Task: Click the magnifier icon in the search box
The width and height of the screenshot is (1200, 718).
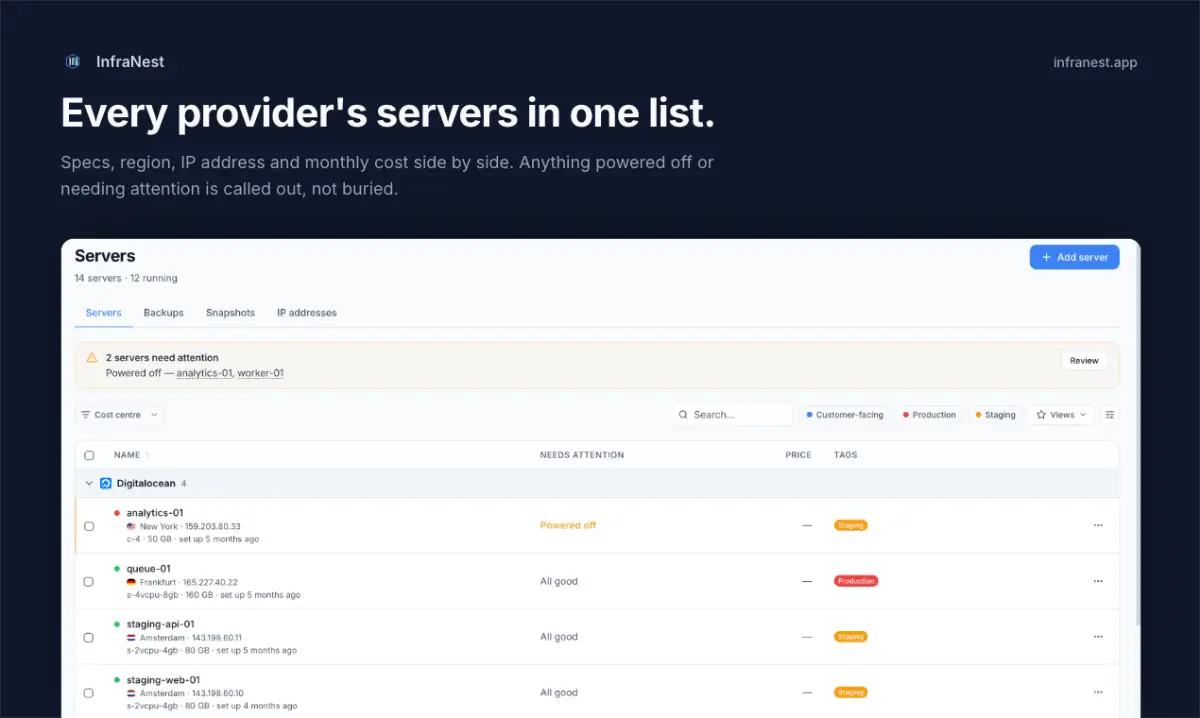Action: pyautogui.click(x=683, y=415)
